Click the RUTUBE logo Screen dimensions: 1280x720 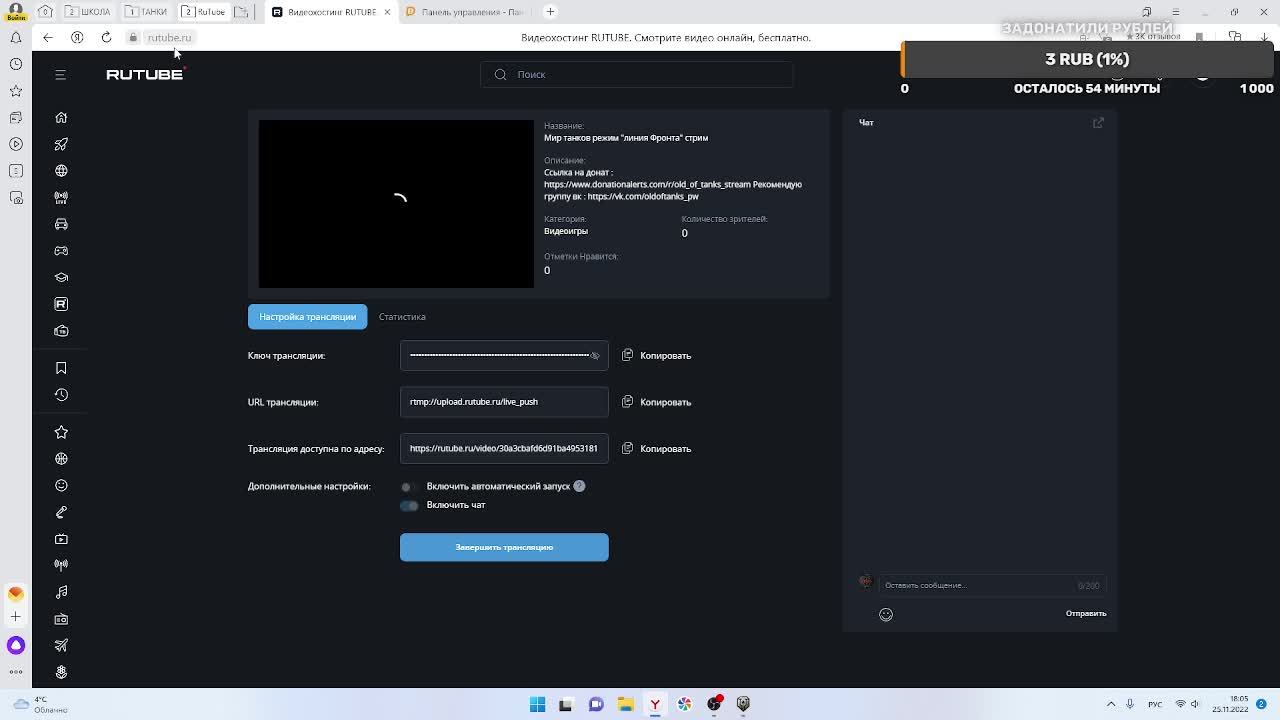coord(146,74)
